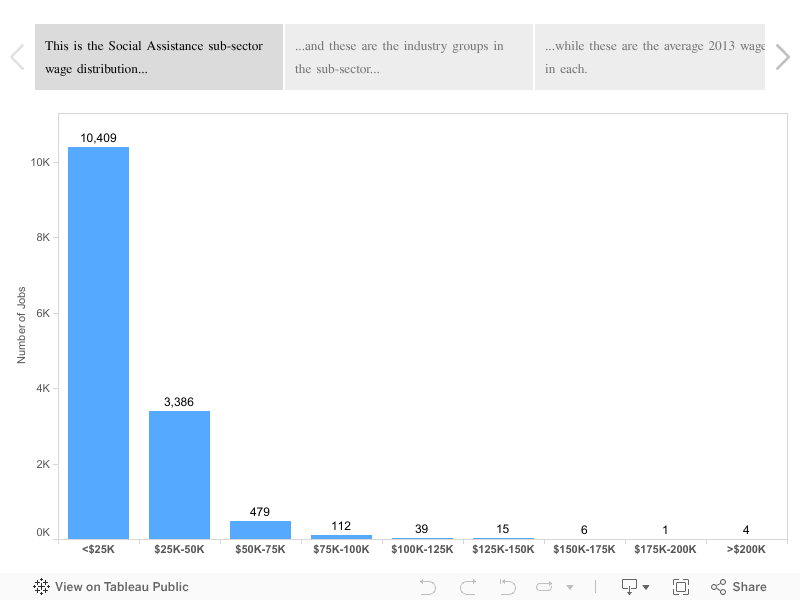Click the 2K axis tick label
800x600 pixels.
point(43,464)
